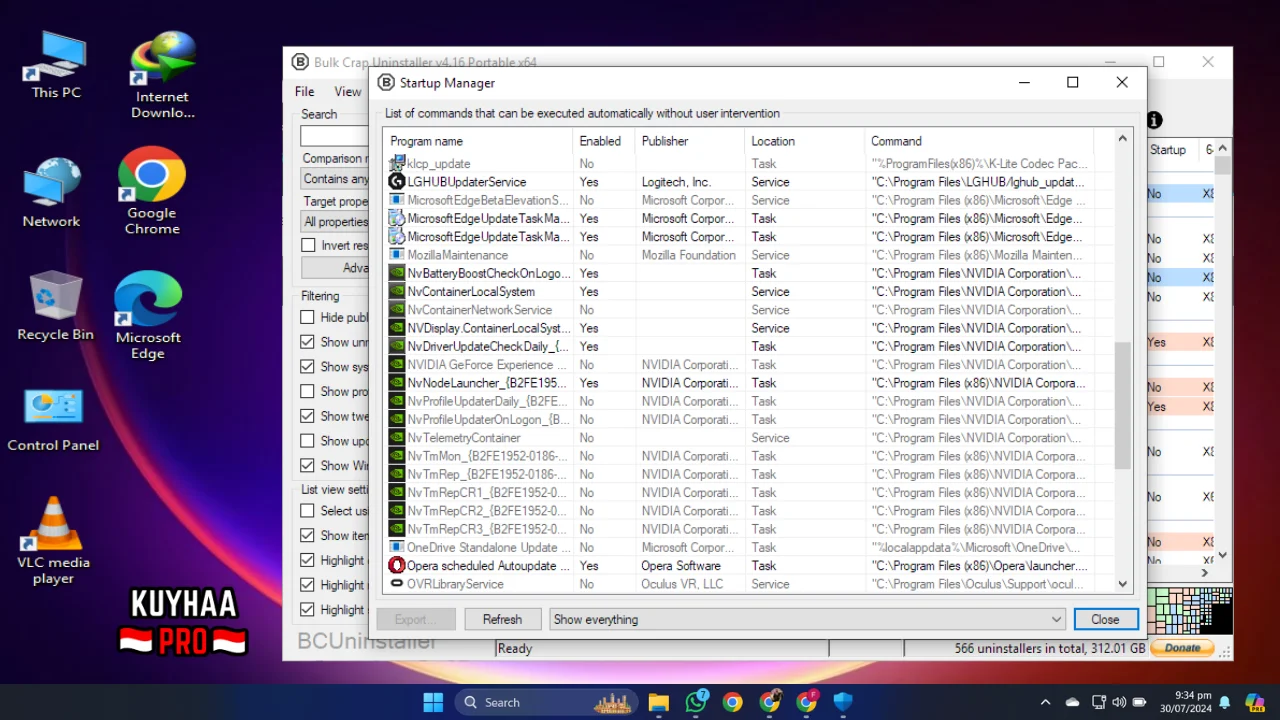1280x720 pixels.
Task: Open the Contains any comparison dropdown
Action: (335, 179)
